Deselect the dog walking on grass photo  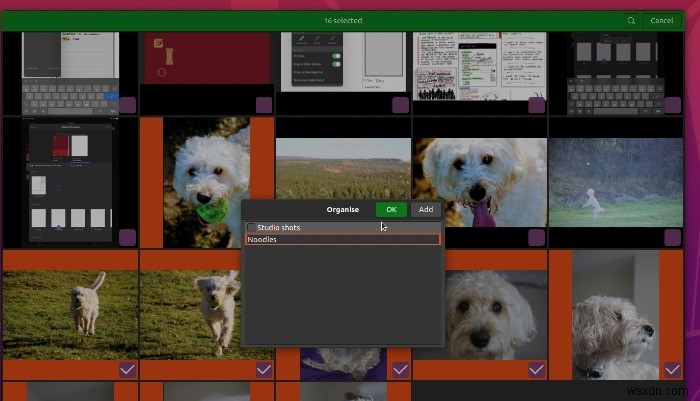(x=127, y=370)
